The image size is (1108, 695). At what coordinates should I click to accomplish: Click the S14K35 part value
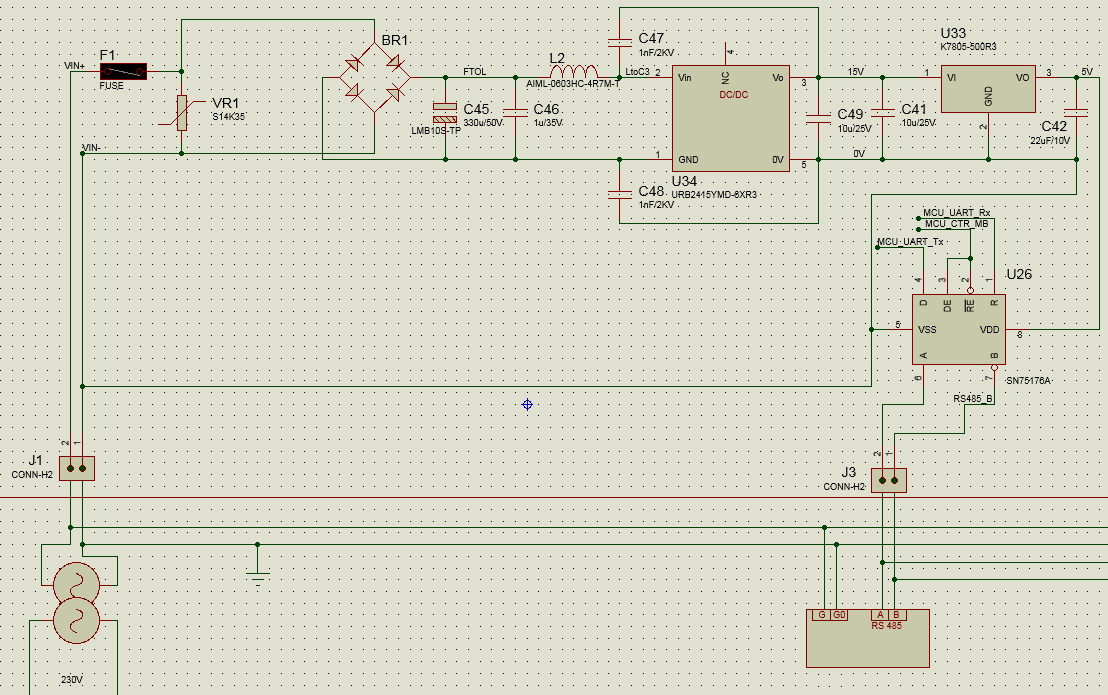(228, 117)
